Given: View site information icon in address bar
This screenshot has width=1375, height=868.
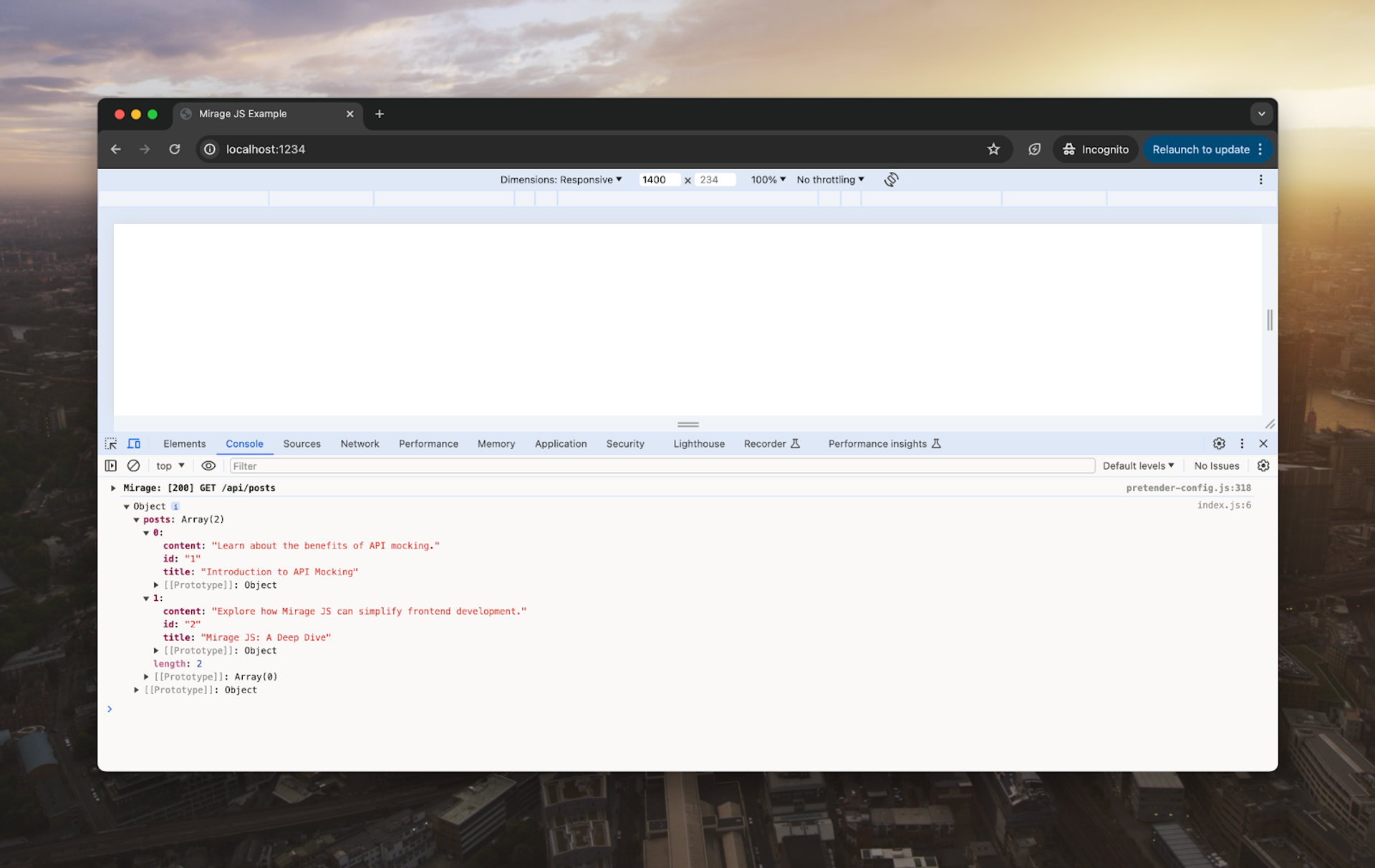Looking at the screenshot, I should coord(210,149).
